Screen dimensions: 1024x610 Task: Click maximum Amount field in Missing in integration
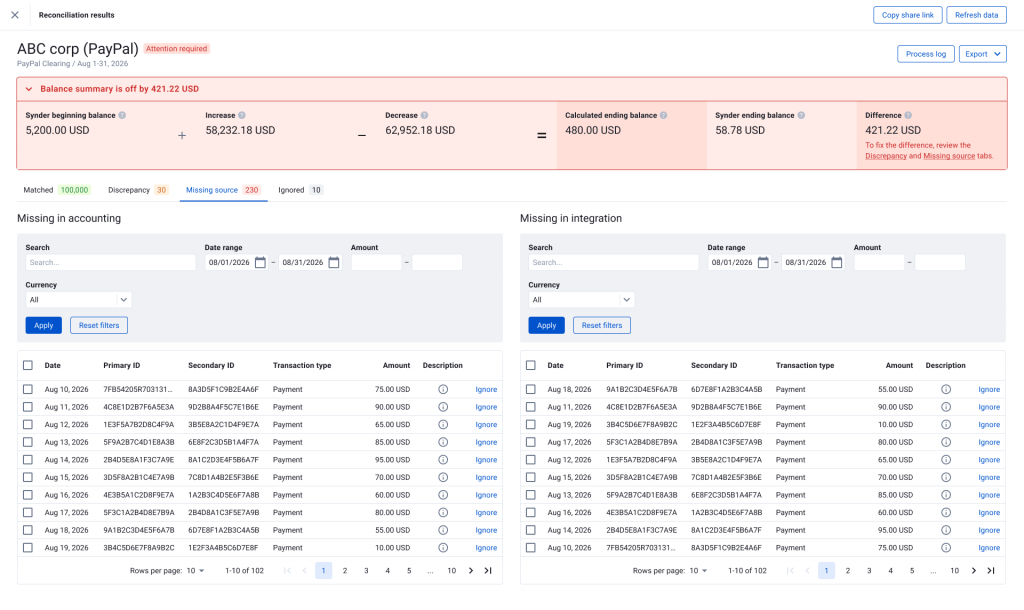940,263
